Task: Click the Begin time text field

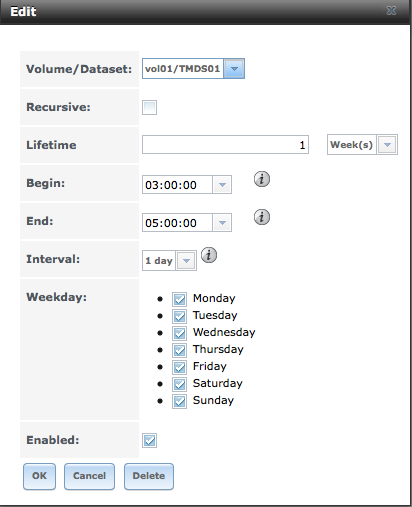Action: click(x=177, y=185)
